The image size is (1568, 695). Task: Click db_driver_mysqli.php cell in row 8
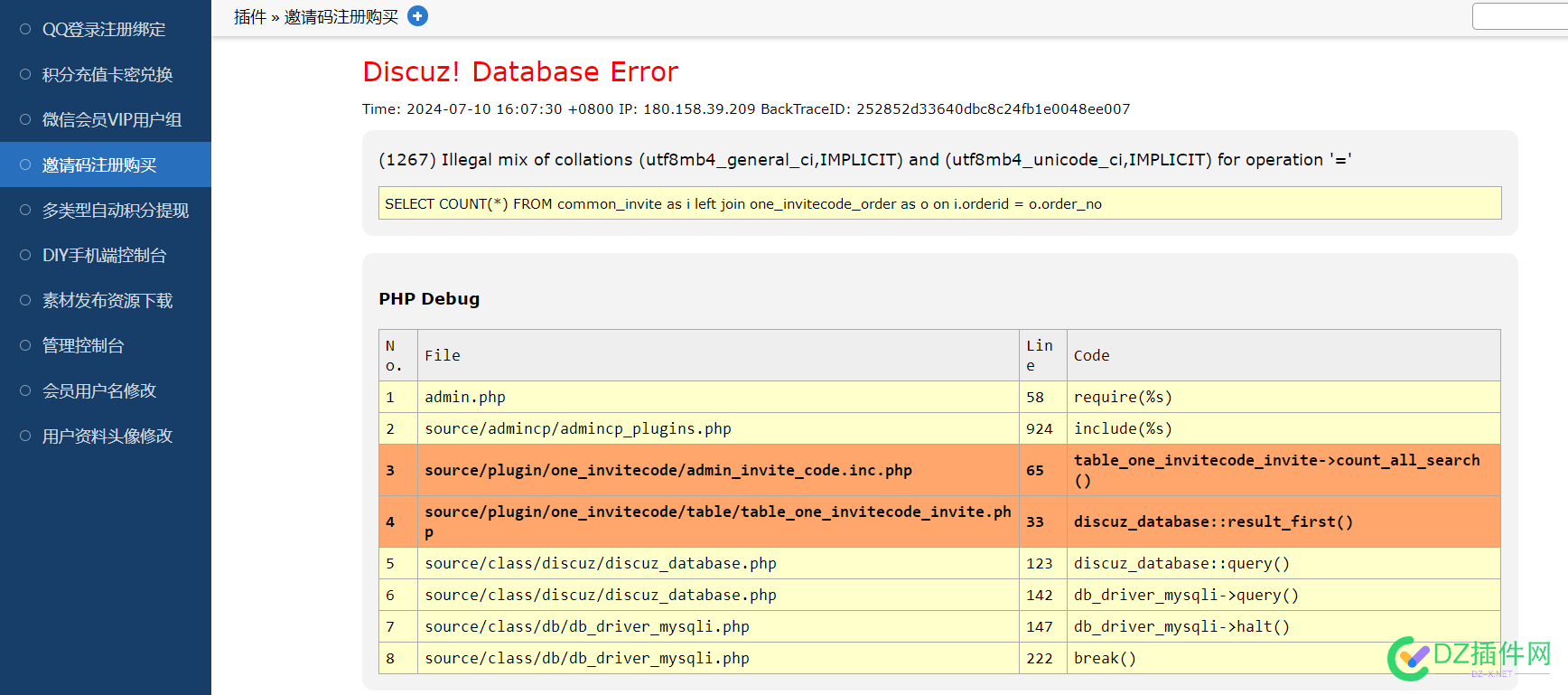click(x=718, y=658)
